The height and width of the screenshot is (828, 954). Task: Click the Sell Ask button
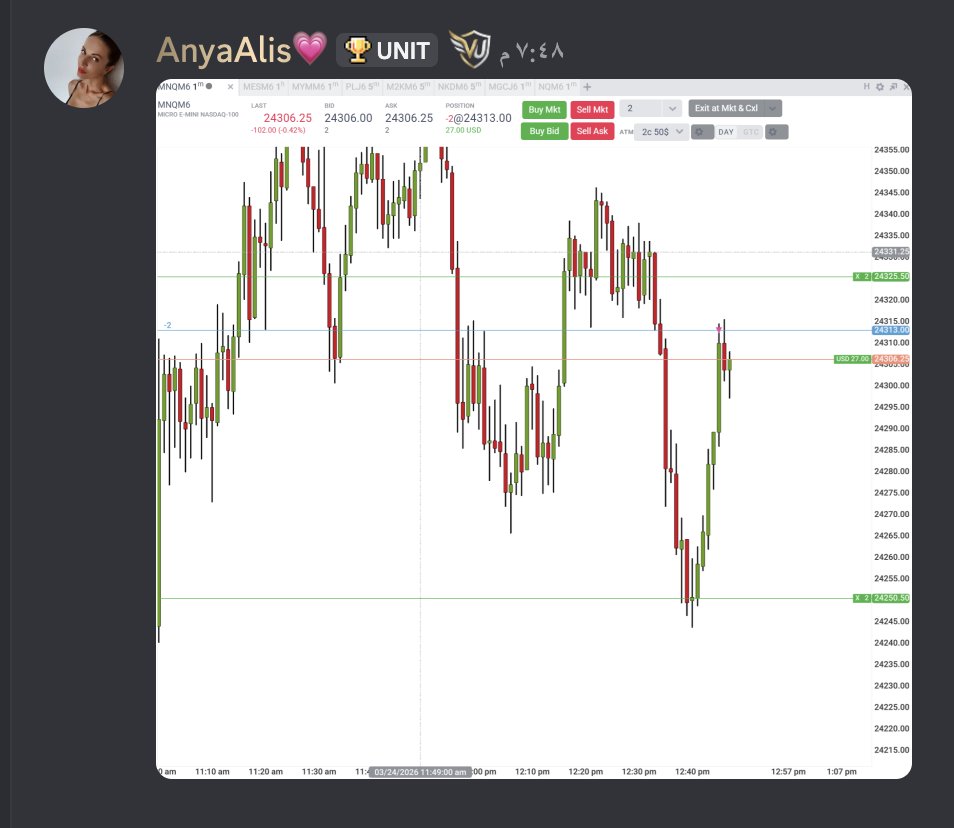[592, 131]
